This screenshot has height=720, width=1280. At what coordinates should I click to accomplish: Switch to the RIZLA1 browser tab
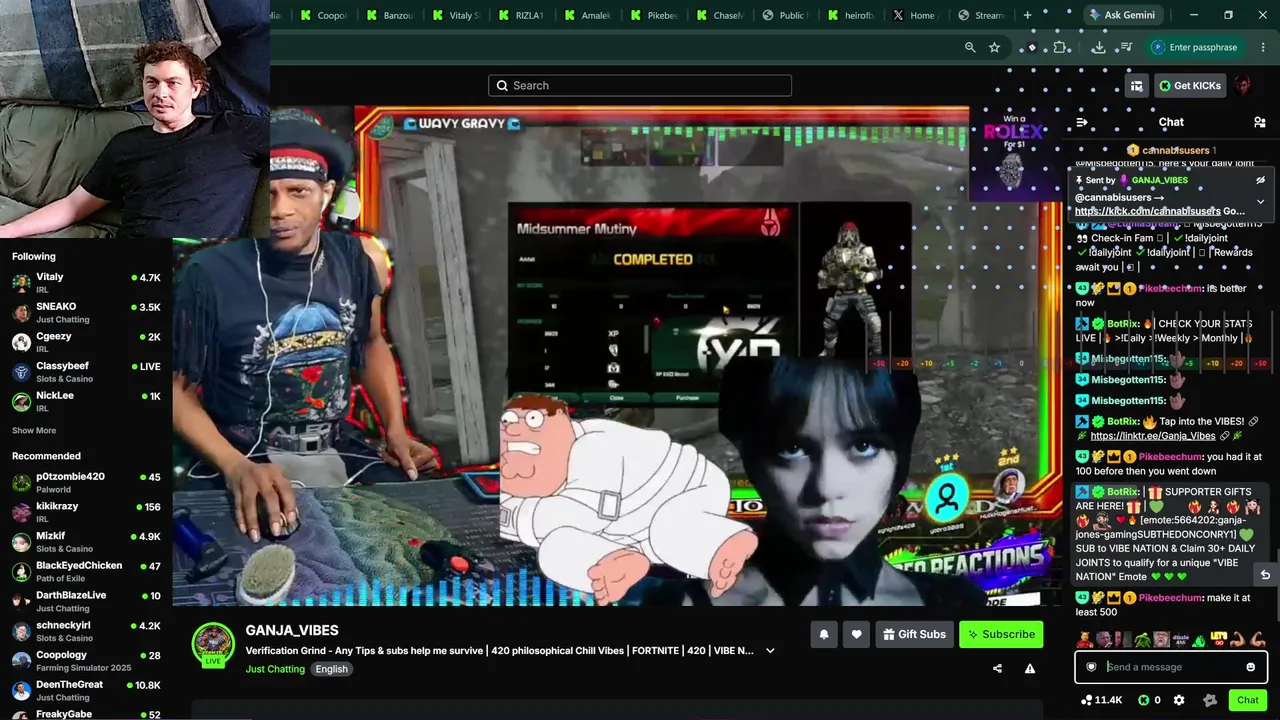tap(520, 15)
